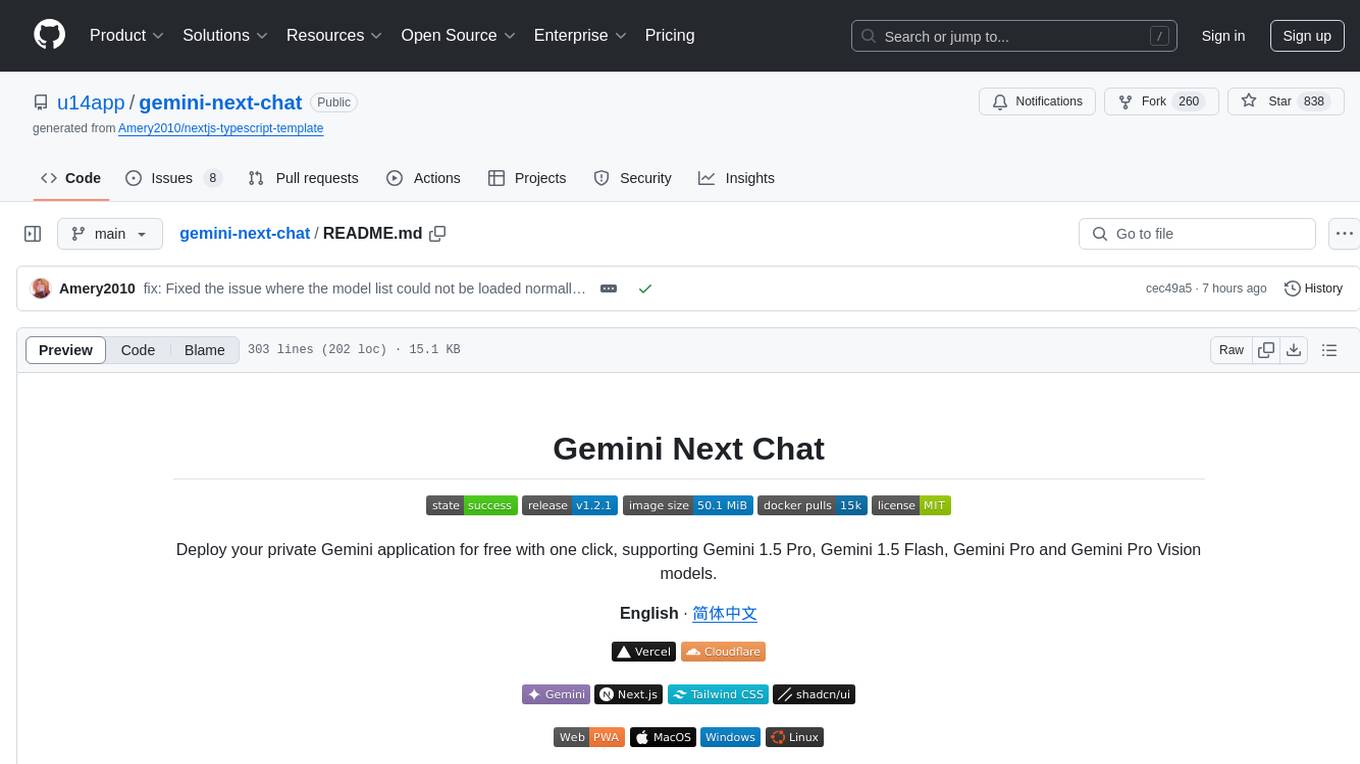Open the GitHub home logo
The image size is (1360, 764).
pos(49,35)
